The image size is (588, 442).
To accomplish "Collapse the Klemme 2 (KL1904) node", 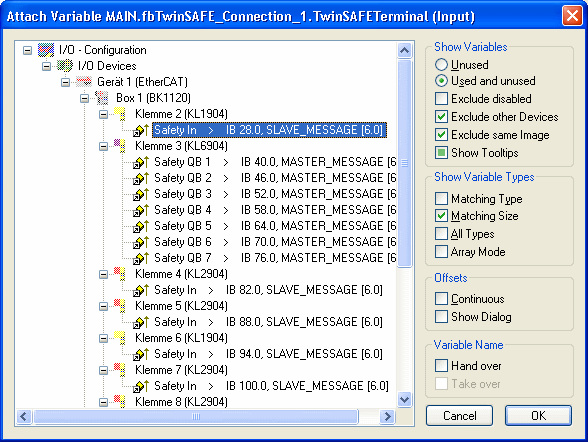I will 103,114.
